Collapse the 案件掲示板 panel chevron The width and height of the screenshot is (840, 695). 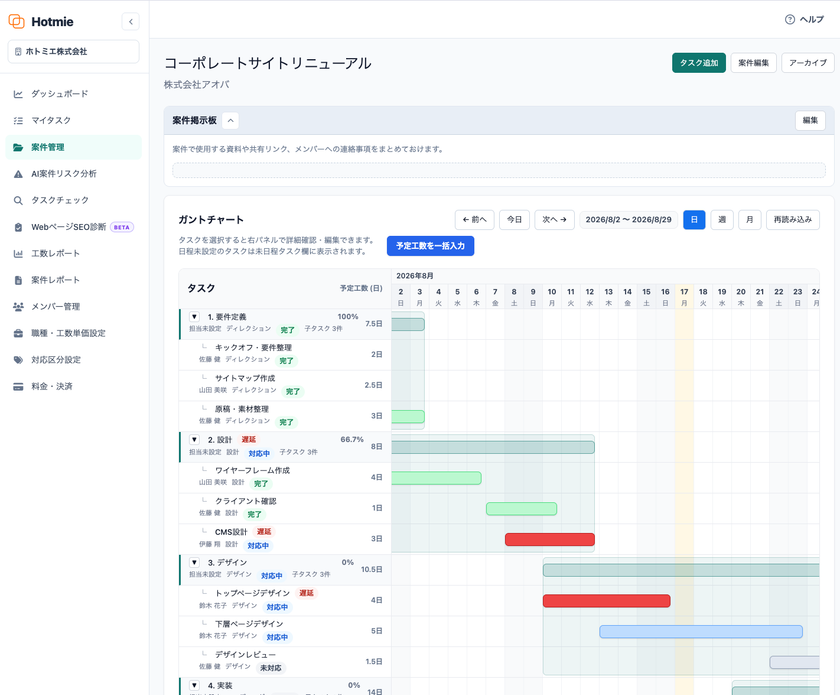click(x=230, y=121)
